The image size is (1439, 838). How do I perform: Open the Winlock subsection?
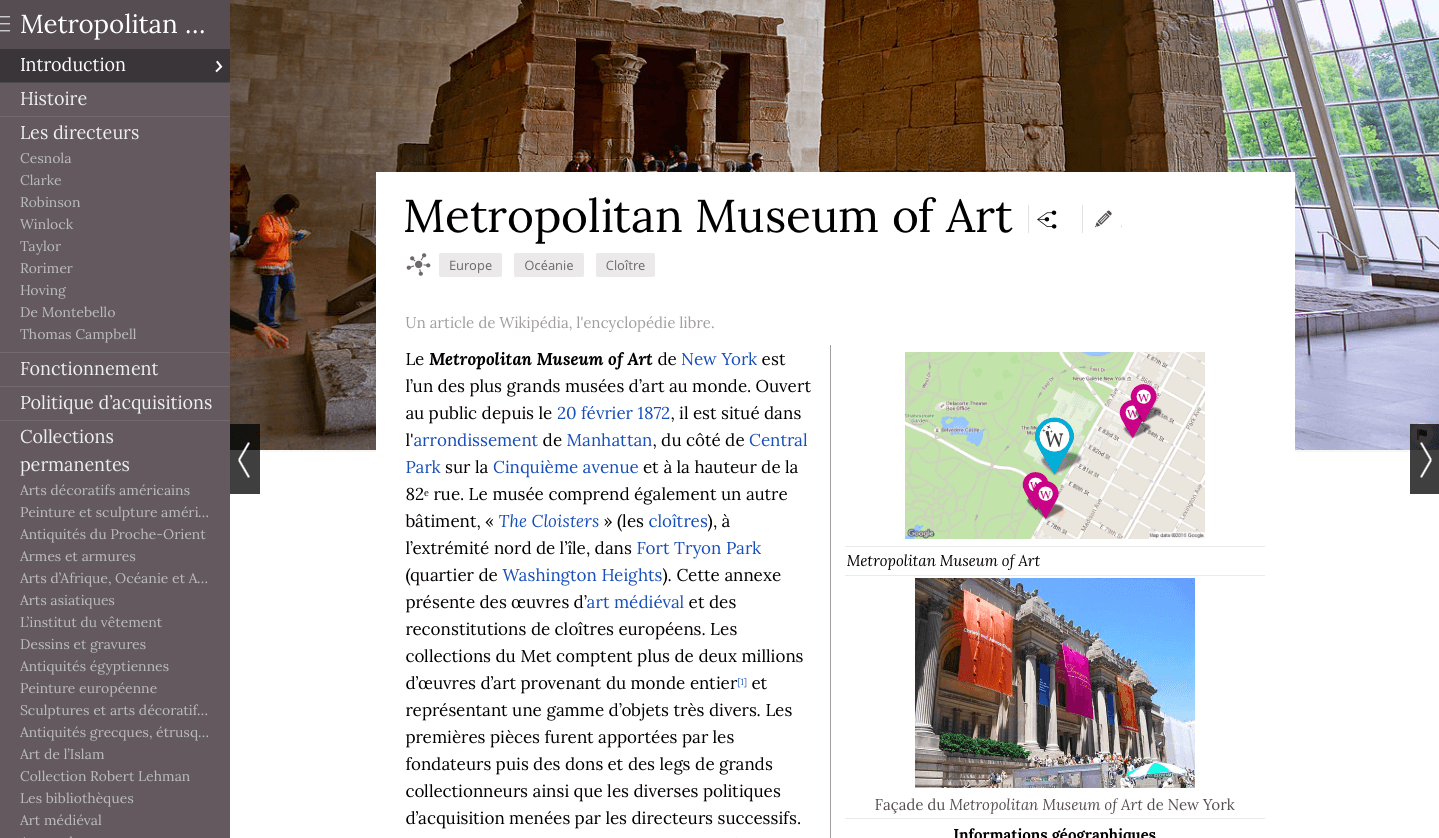tap(47, 224)
